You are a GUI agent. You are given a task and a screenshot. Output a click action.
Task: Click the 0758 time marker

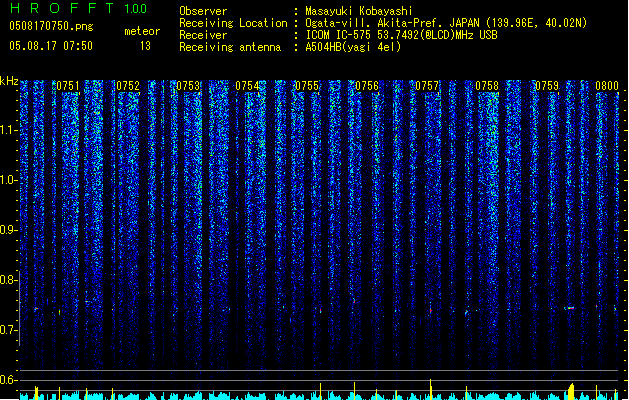click(x=487, y=86)
